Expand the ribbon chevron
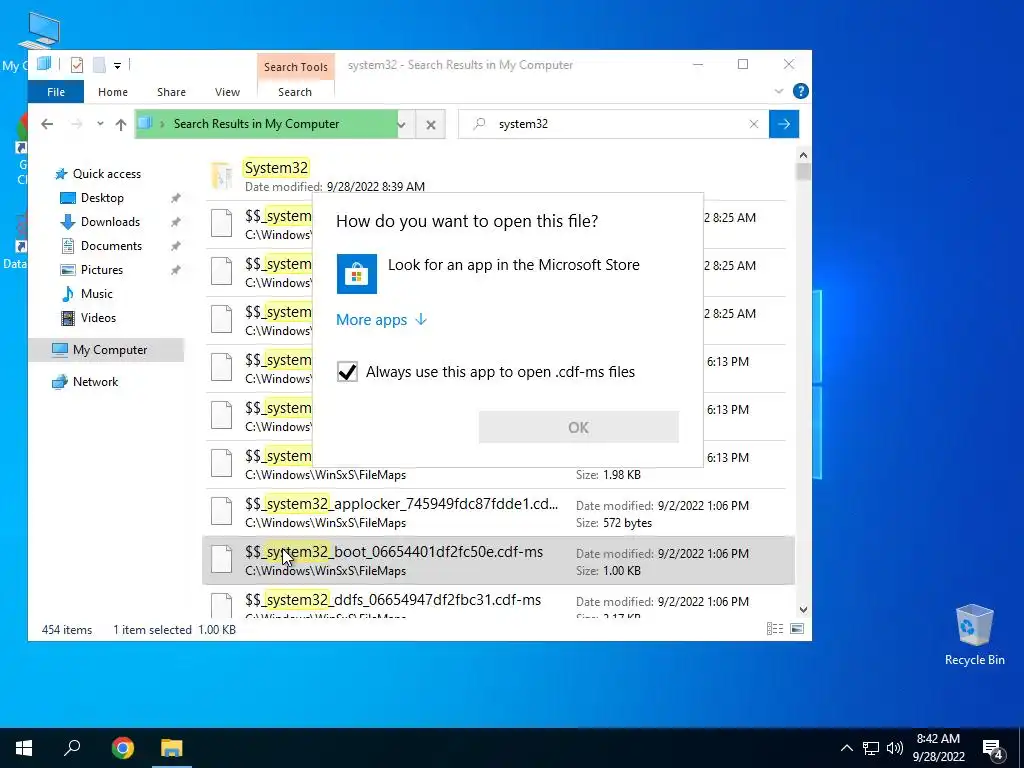 [x=778, y=91]
